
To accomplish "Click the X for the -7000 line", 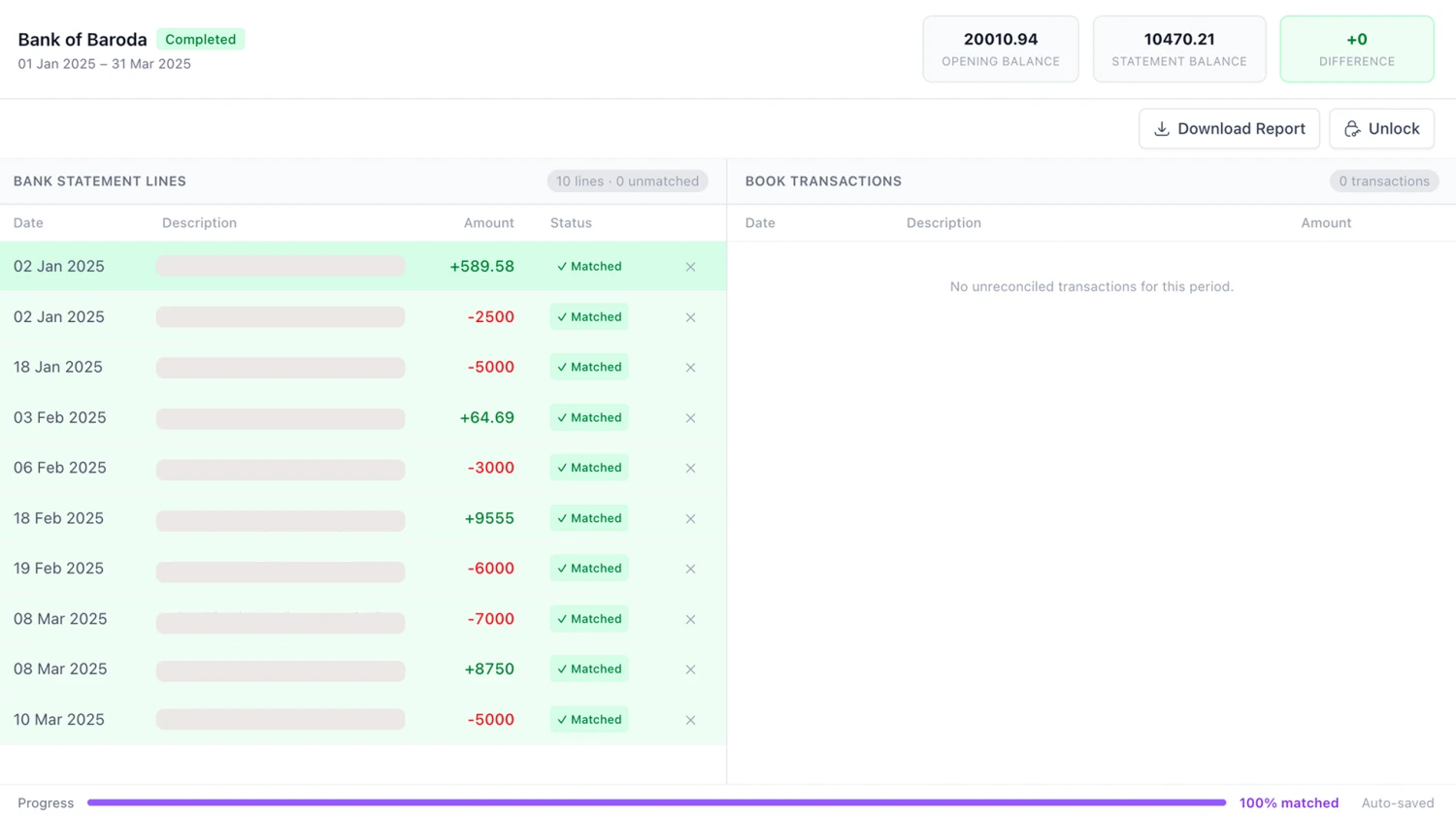I will tap(690, 619).
